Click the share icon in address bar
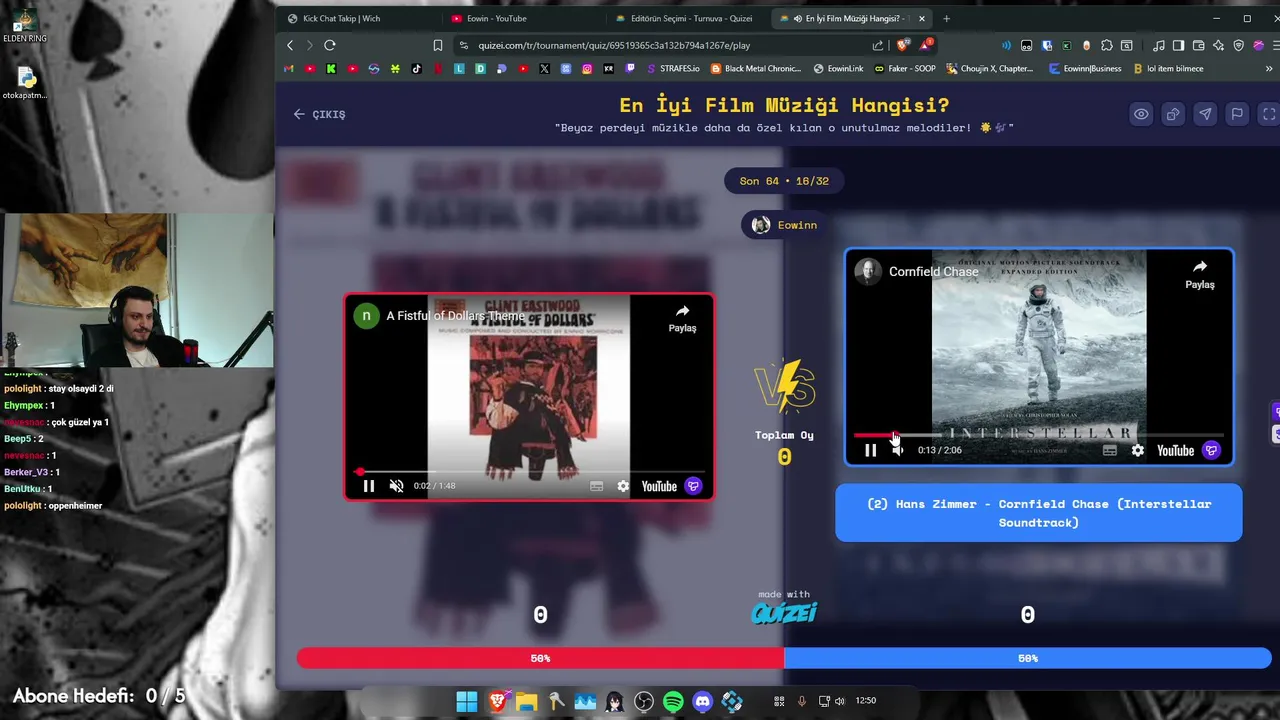This screenshot has height=720, width=1280. [x=878, y=45]
